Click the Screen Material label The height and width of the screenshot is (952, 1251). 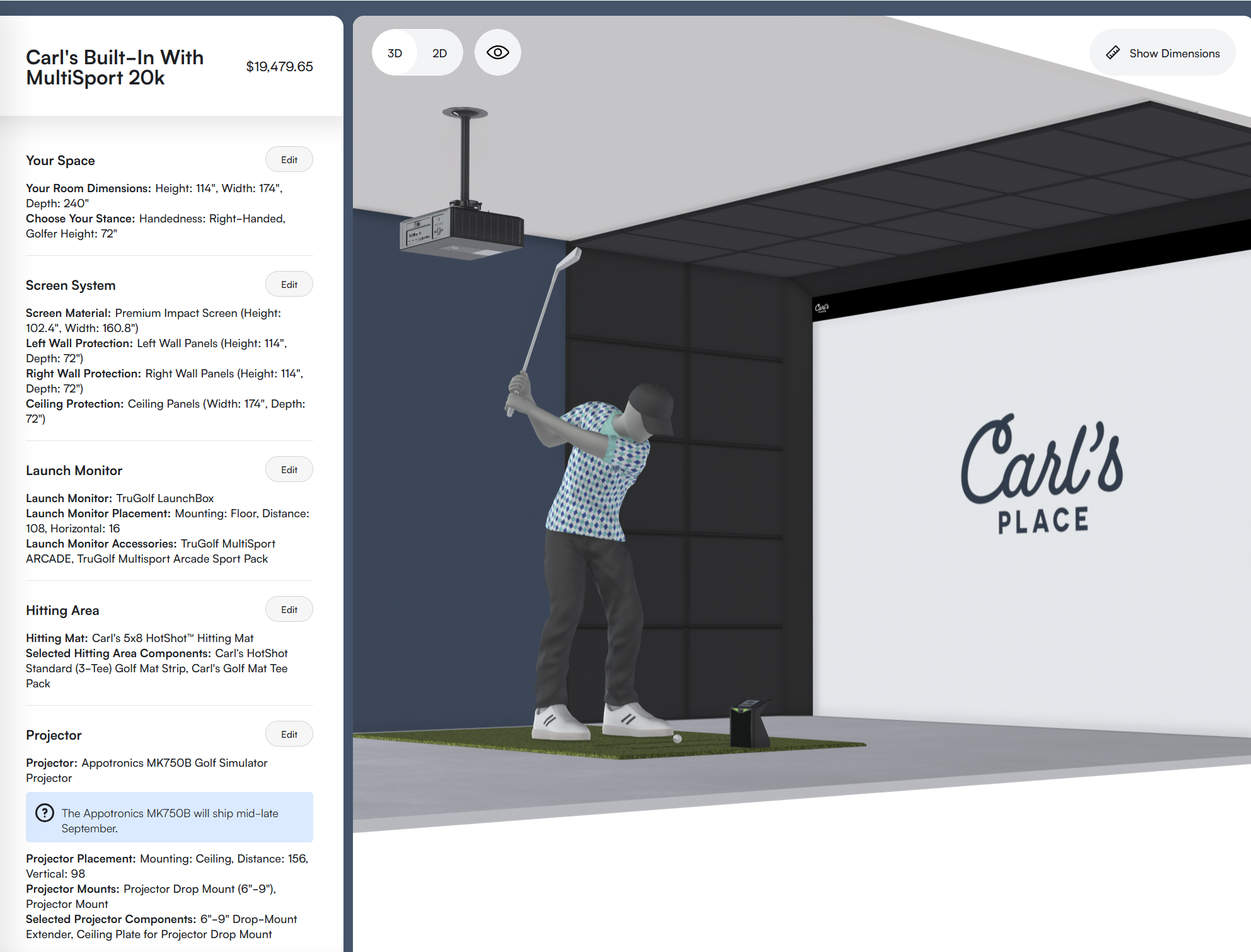pyautogui.click(x=68, y=313)
